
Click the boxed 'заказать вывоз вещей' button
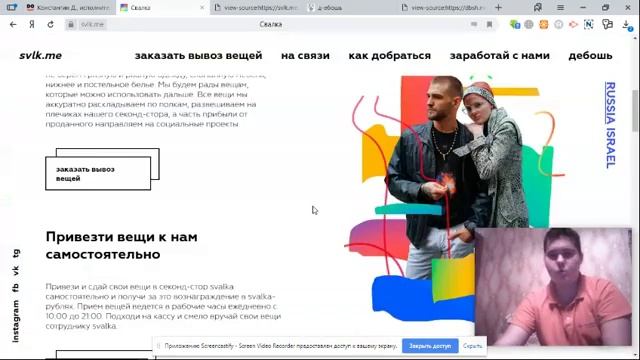pyautogui.click(x=98, y=173)
